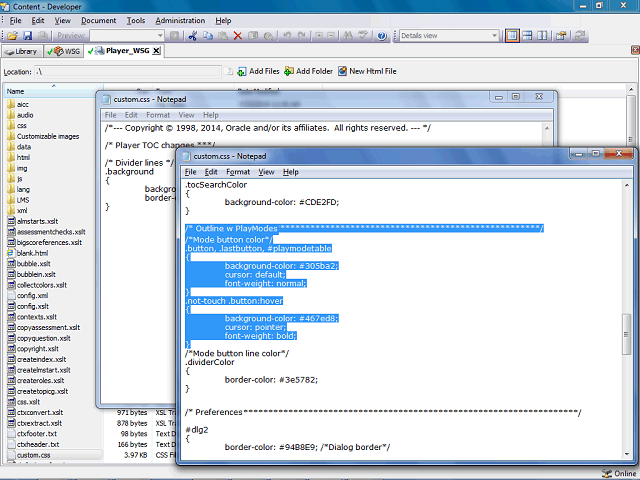Click the Location path input field
The image size is (640, 480).
(128, 72)
